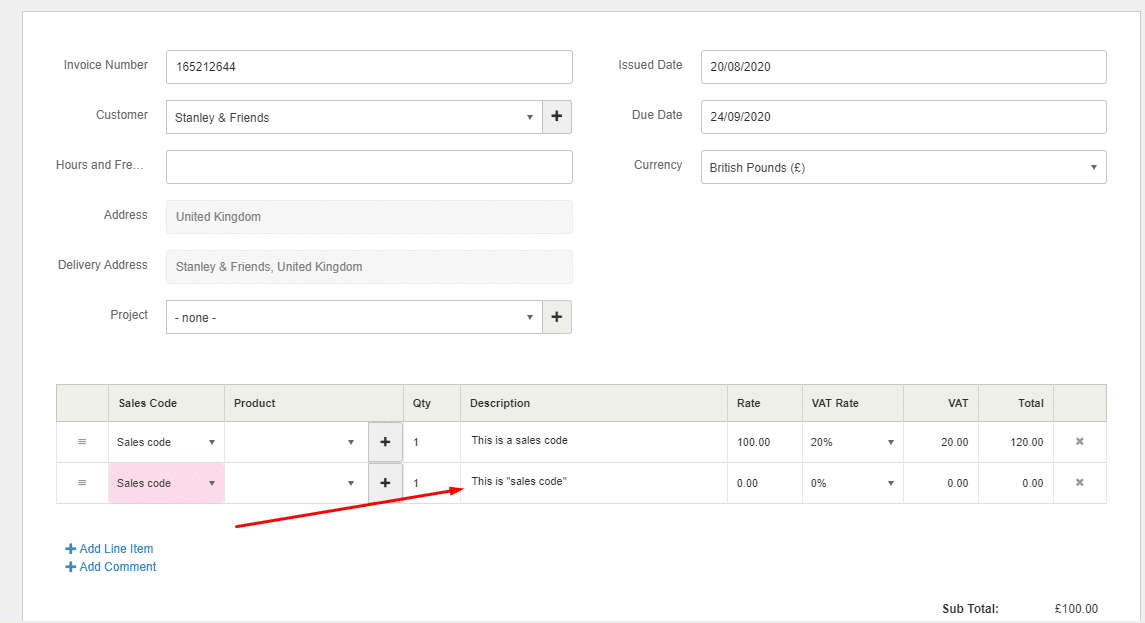Open the Project dropdown showing none

354,317
